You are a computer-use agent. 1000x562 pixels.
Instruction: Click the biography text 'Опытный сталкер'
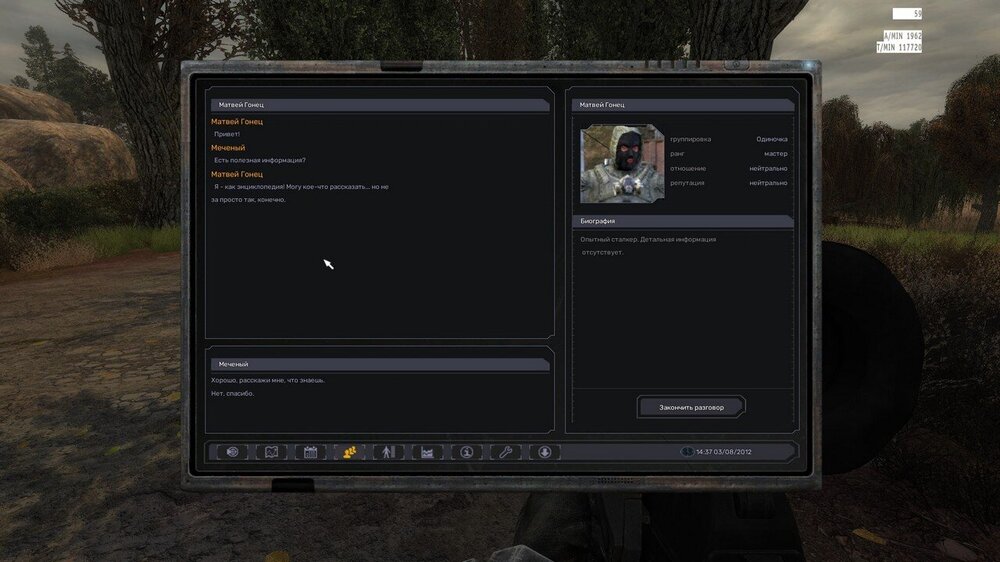click(608, 240)
